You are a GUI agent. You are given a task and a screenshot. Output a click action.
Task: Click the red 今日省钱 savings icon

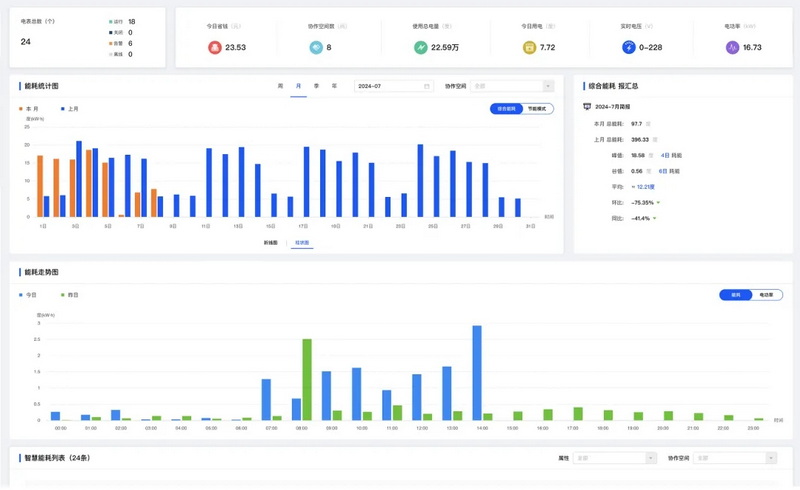pos(214,47)
